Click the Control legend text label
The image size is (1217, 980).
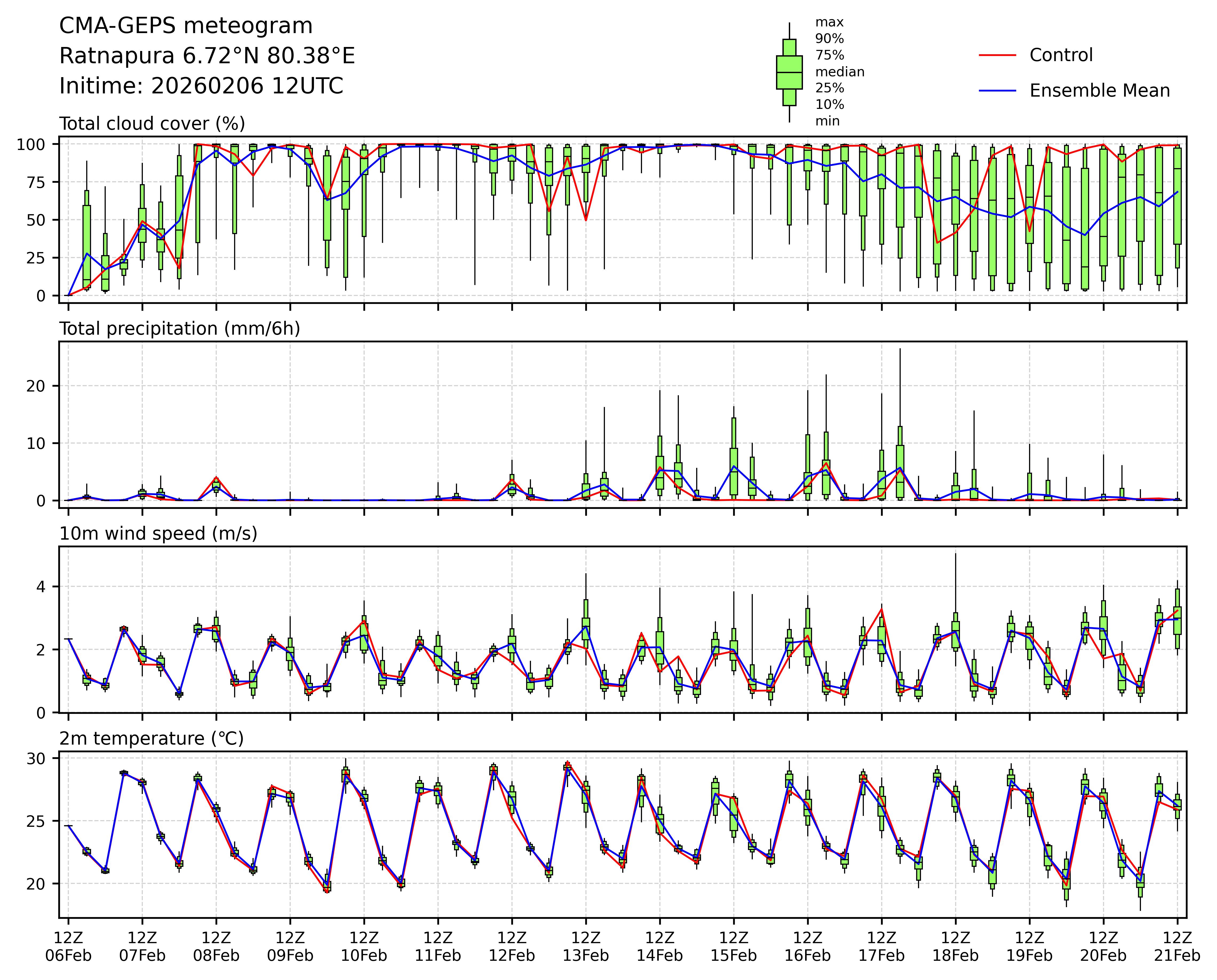tap(1061, 55)
